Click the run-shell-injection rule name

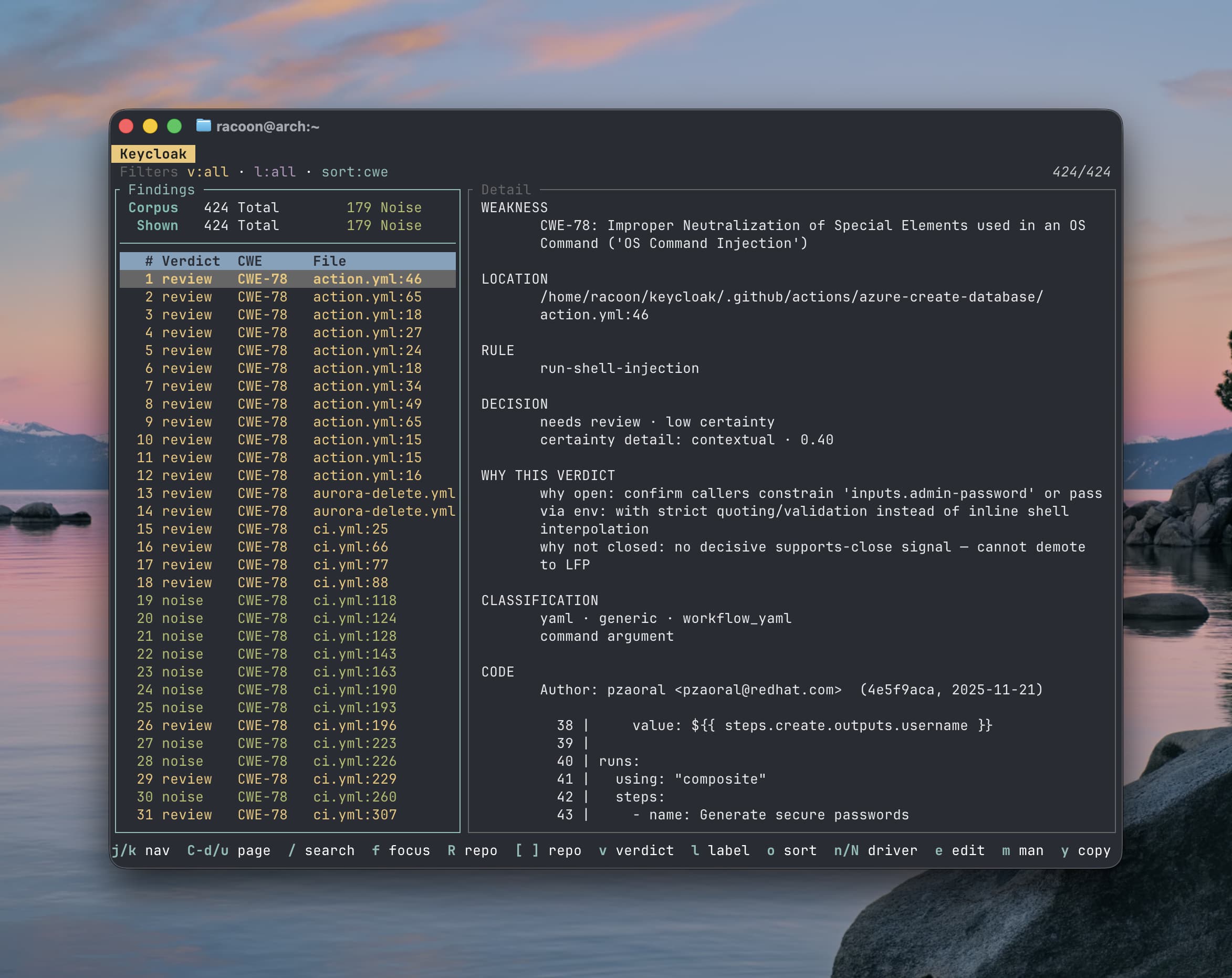620,368
